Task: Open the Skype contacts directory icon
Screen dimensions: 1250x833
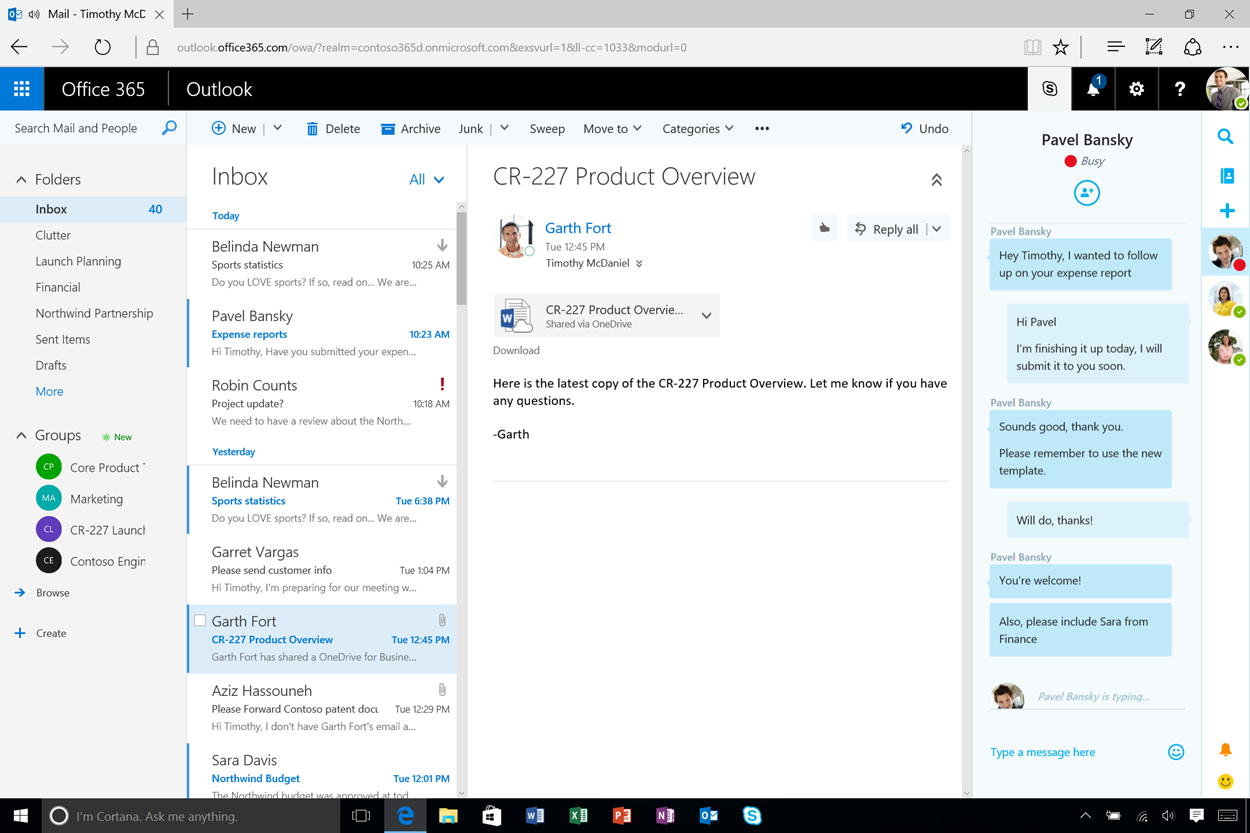Action: click(1226, 174)
